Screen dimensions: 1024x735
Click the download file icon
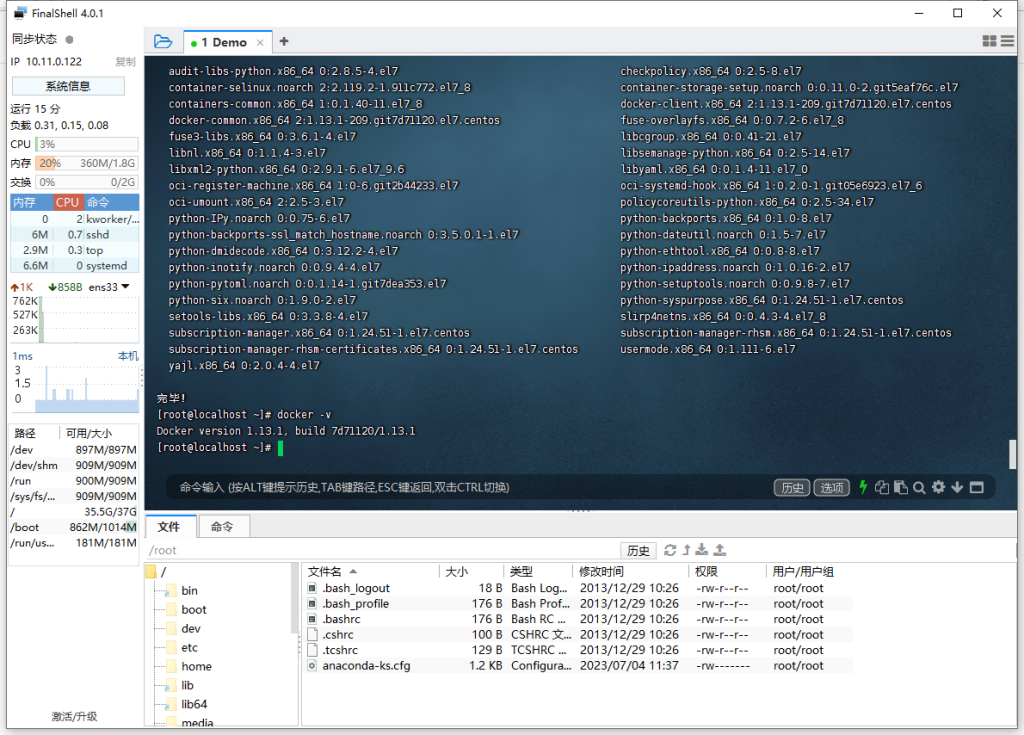tap(702, 550)
